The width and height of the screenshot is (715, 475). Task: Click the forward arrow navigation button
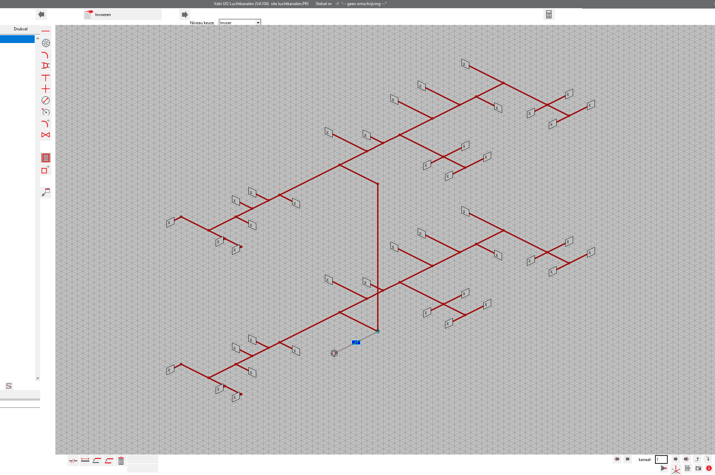[184, 15]
